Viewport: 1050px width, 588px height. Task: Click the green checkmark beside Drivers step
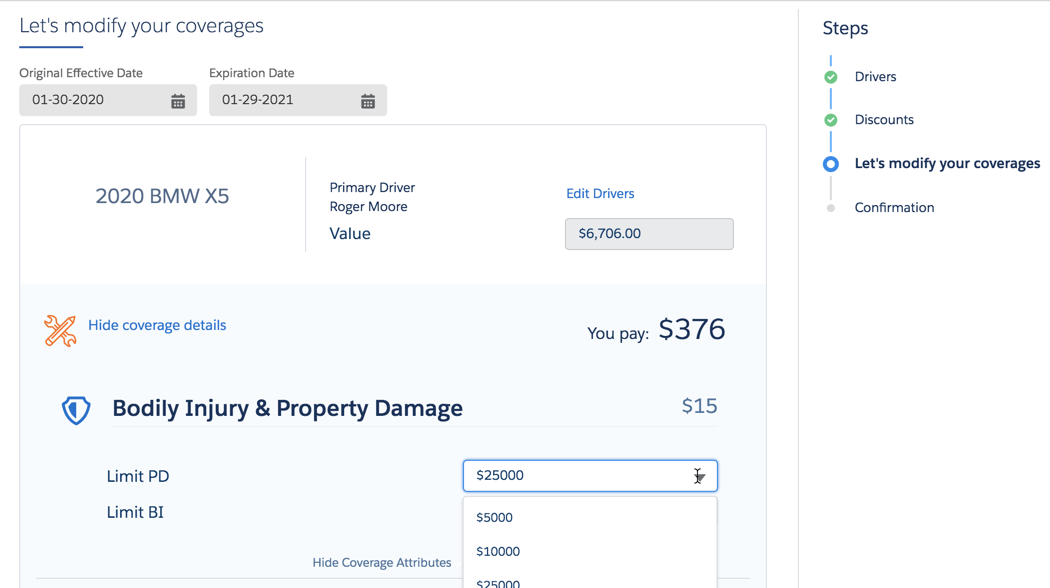(x=830, y=77)
